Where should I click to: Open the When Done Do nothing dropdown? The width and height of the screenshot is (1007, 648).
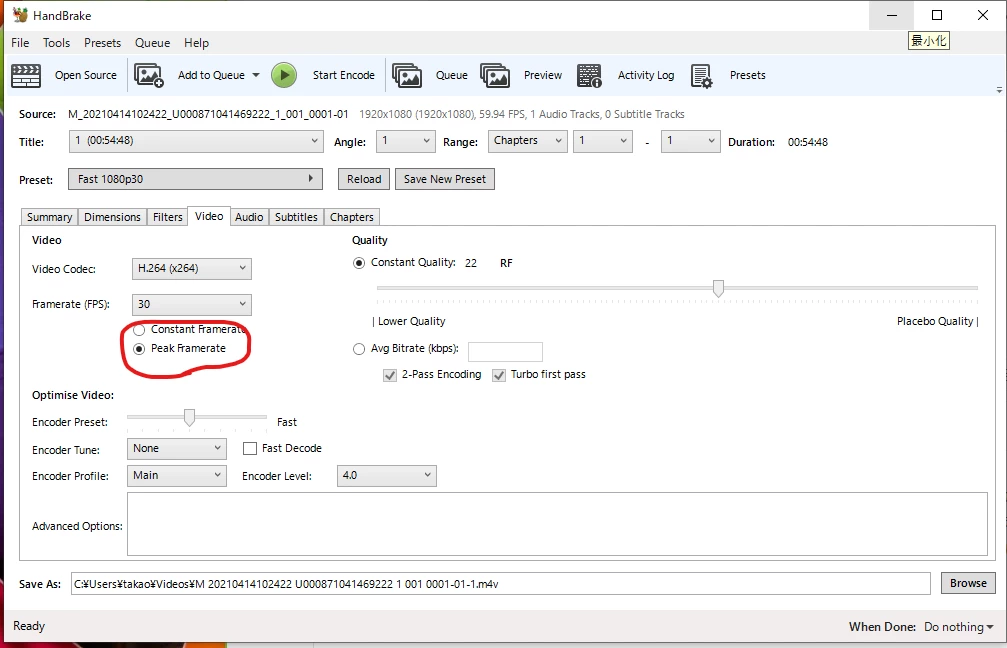click(958, 627)
